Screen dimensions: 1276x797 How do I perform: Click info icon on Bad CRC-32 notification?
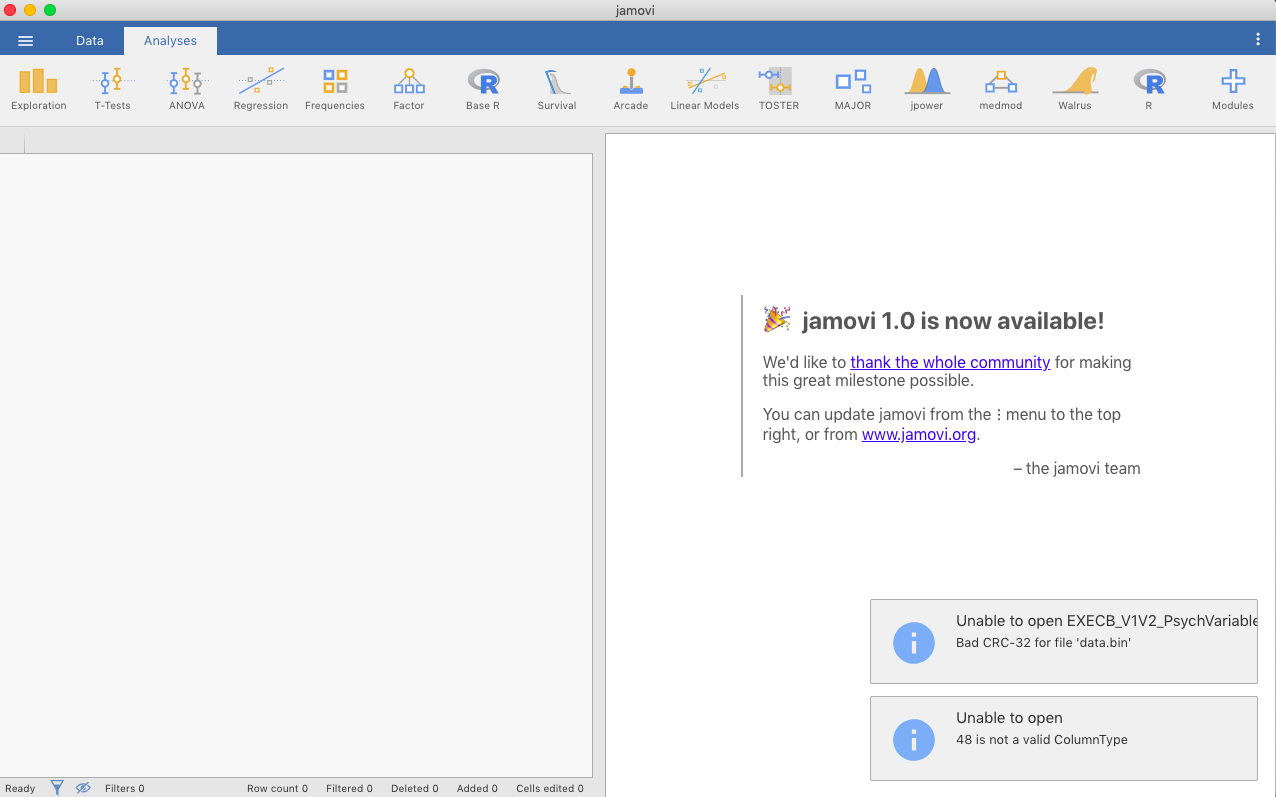913,642
